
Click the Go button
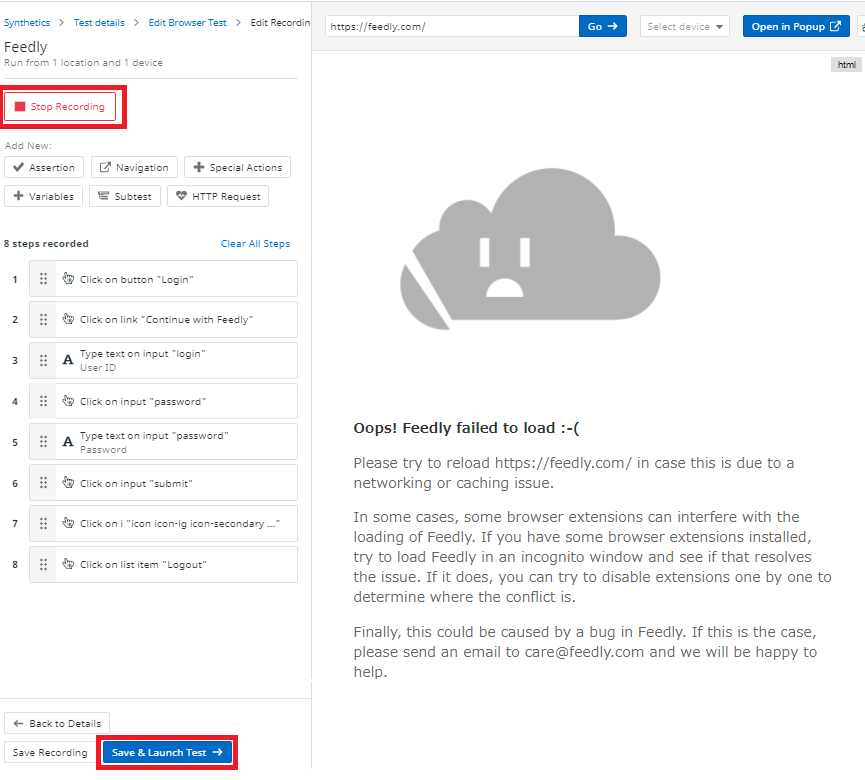[x=602, y=26]
